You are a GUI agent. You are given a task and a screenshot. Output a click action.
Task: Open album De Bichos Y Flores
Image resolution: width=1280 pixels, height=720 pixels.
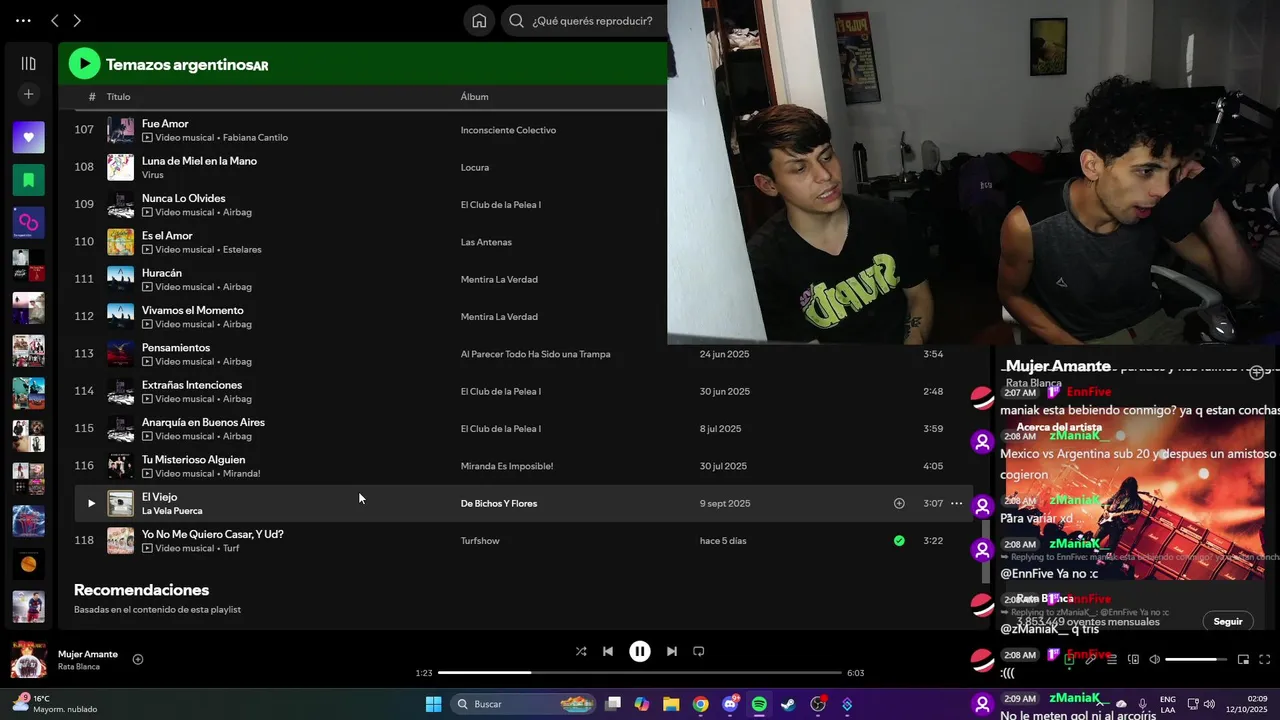pos(499,504)
